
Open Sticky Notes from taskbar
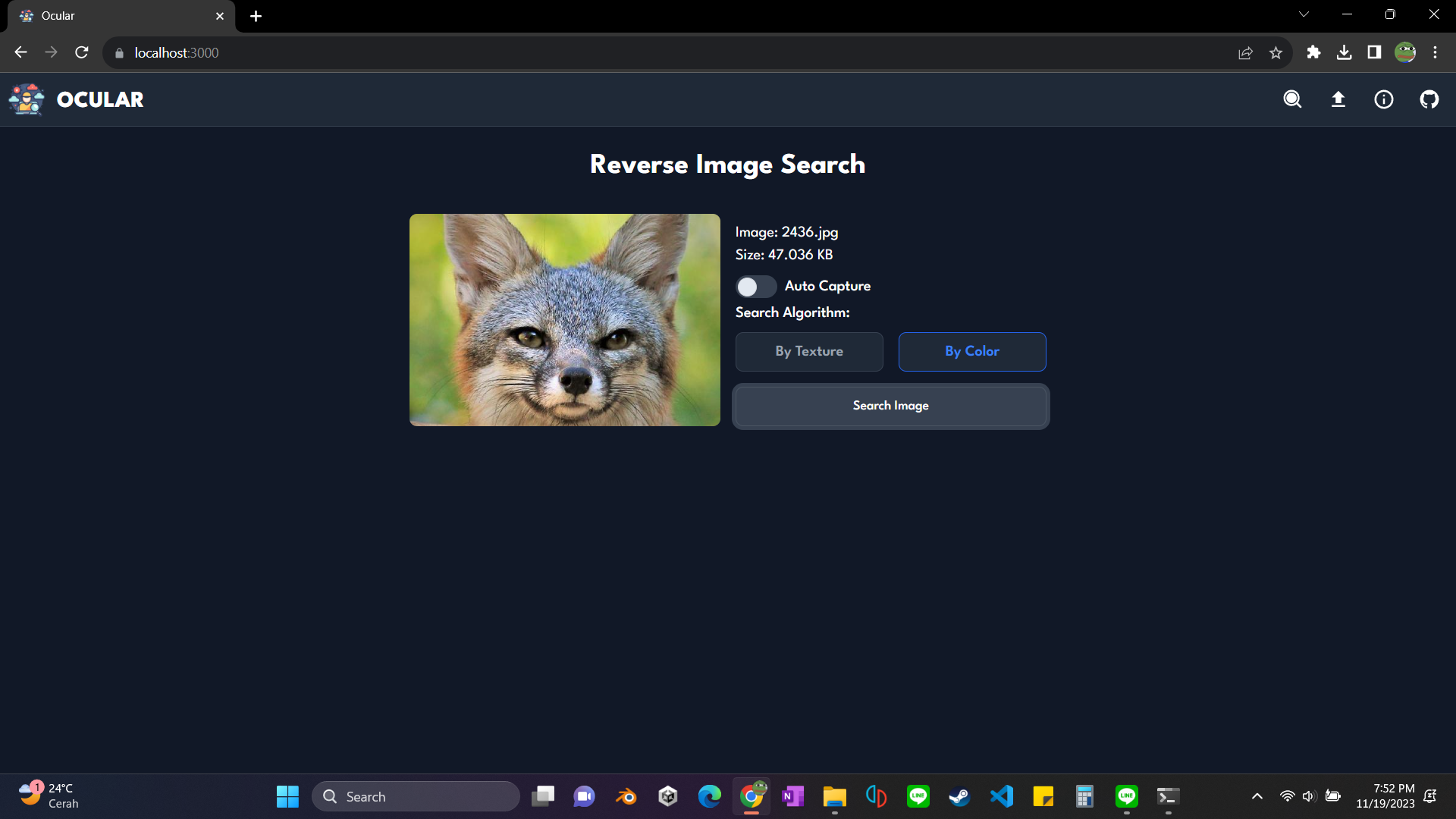coord(1043,796)
